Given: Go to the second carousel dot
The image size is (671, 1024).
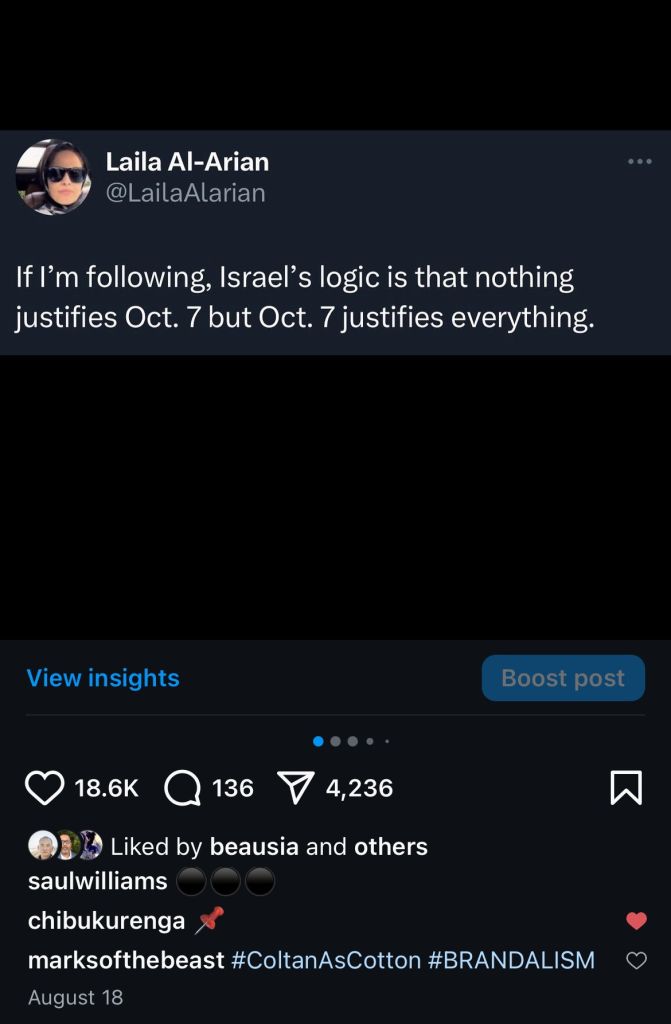Looking at the screenshot, I should click(x=336, y=741).
